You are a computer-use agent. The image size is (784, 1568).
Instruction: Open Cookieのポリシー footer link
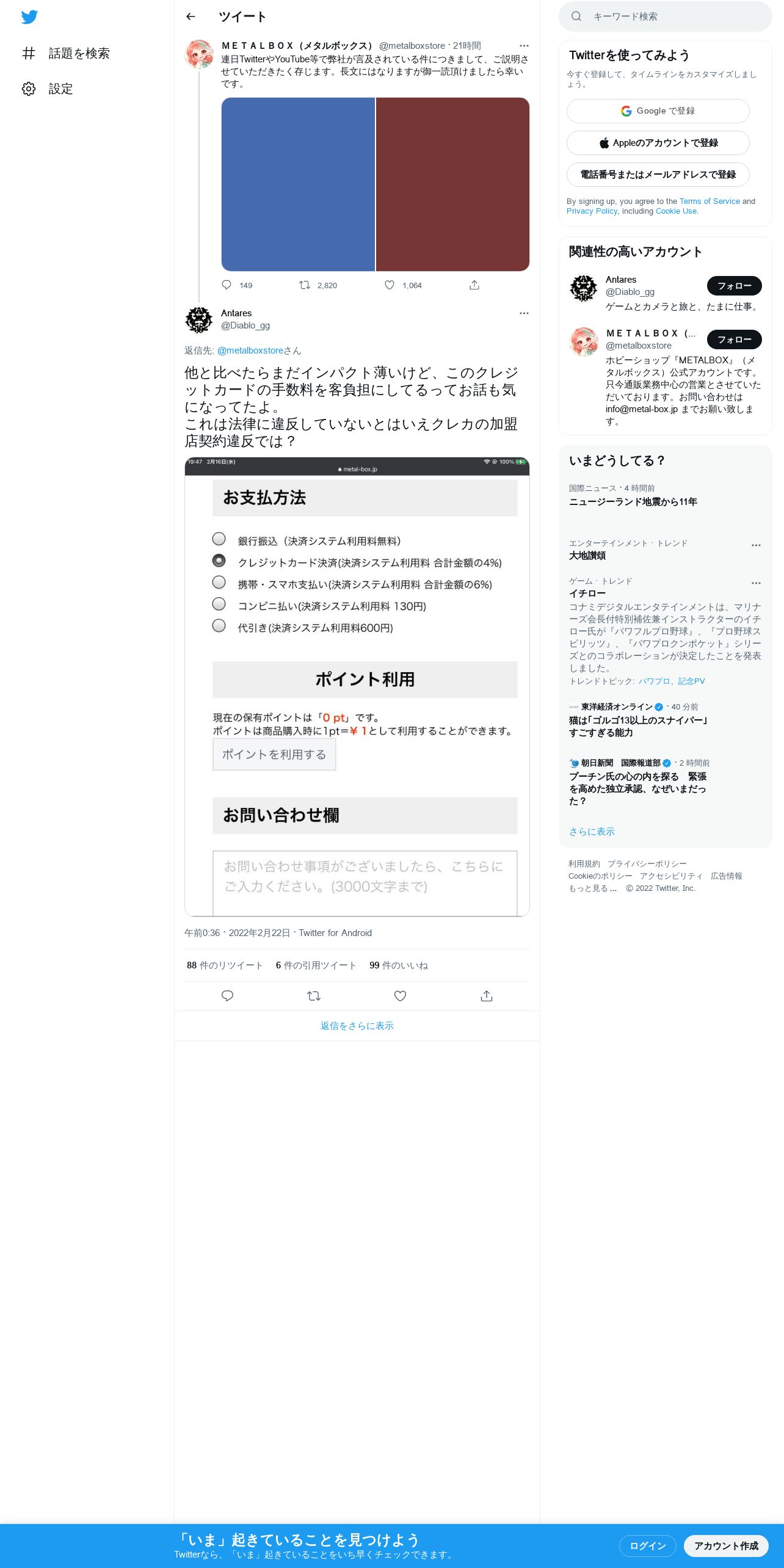600,876
